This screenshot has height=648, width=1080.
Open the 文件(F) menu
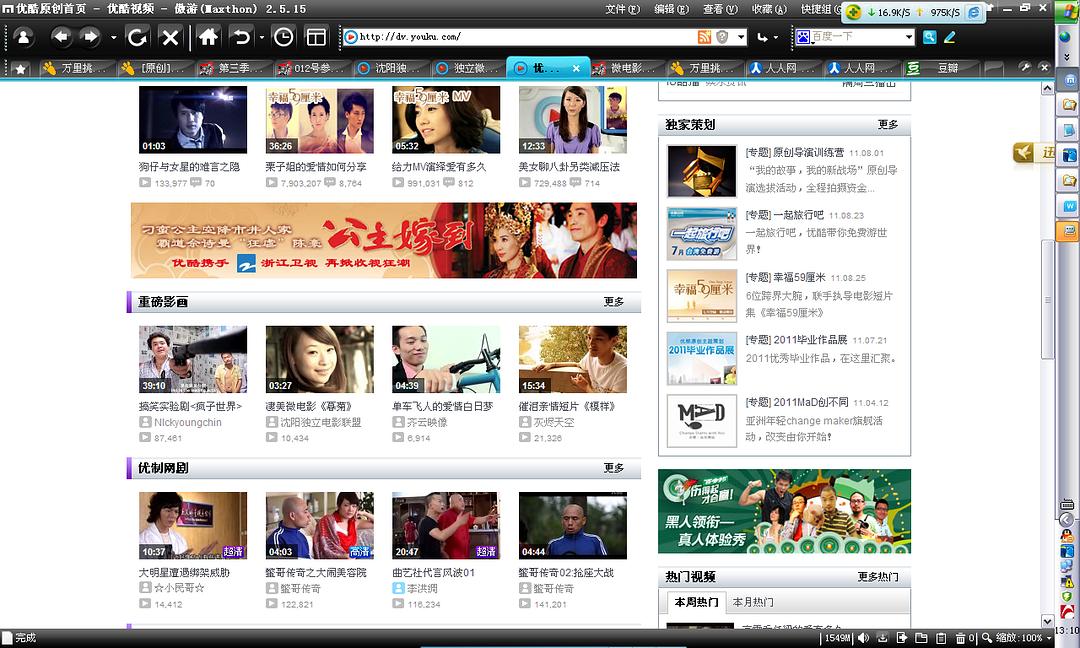(622, 9)
